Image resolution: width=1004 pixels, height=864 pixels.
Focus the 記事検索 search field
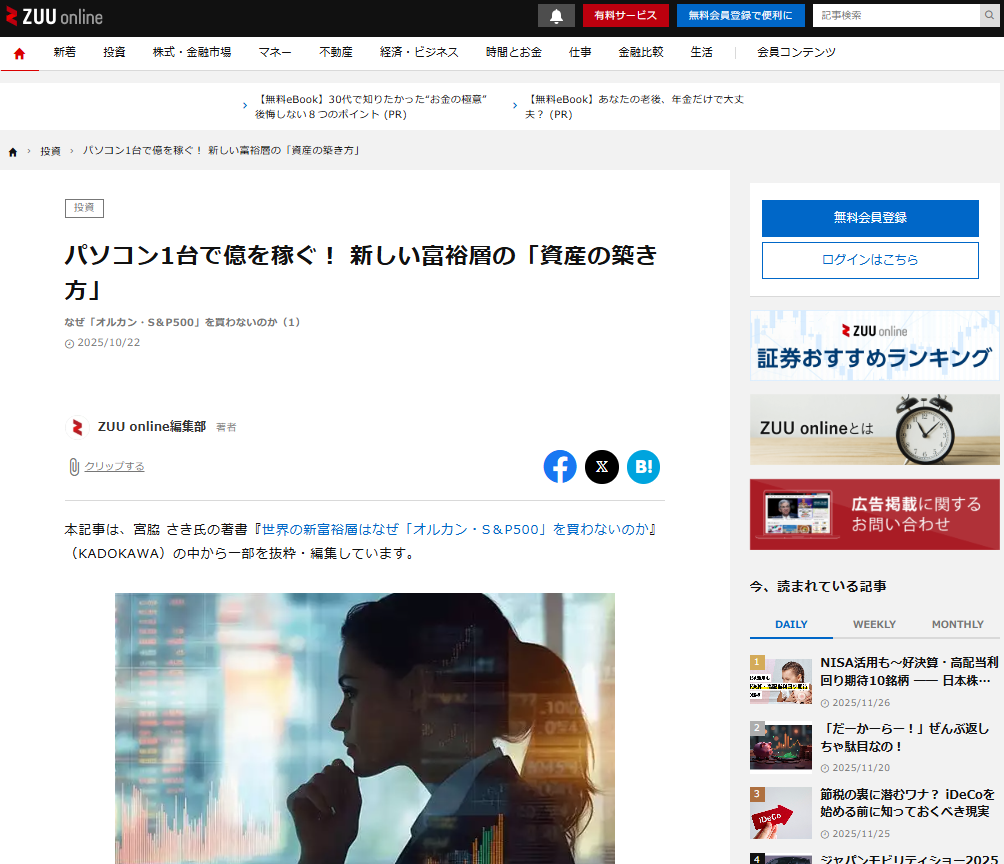(896, 15)
